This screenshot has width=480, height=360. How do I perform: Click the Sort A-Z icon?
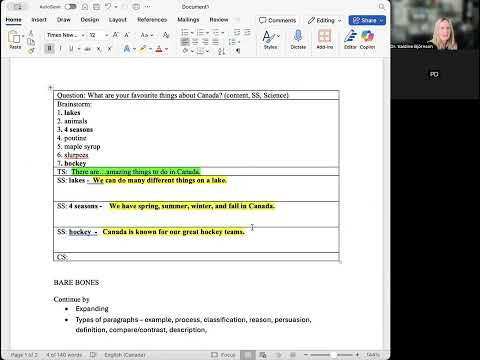pos(222,51)
